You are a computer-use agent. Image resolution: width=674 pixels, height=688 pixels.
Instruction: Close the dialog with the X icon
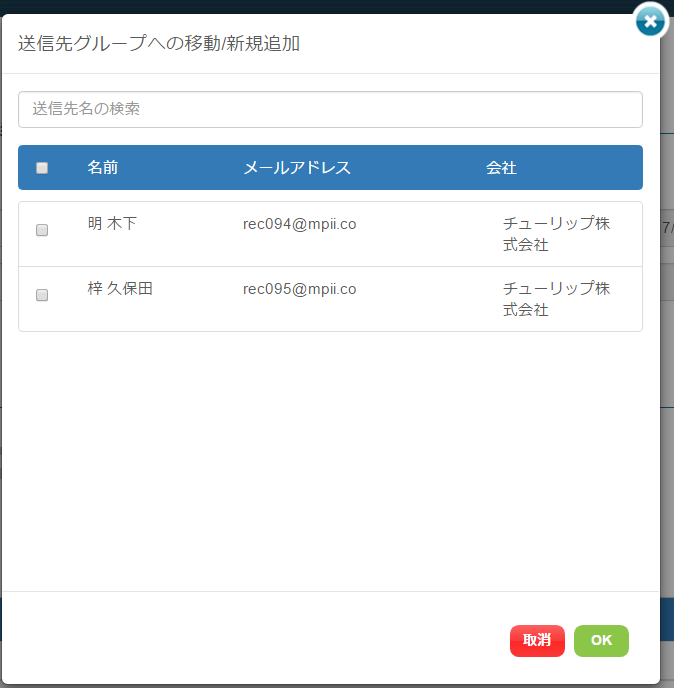click(x=651, y=20)
